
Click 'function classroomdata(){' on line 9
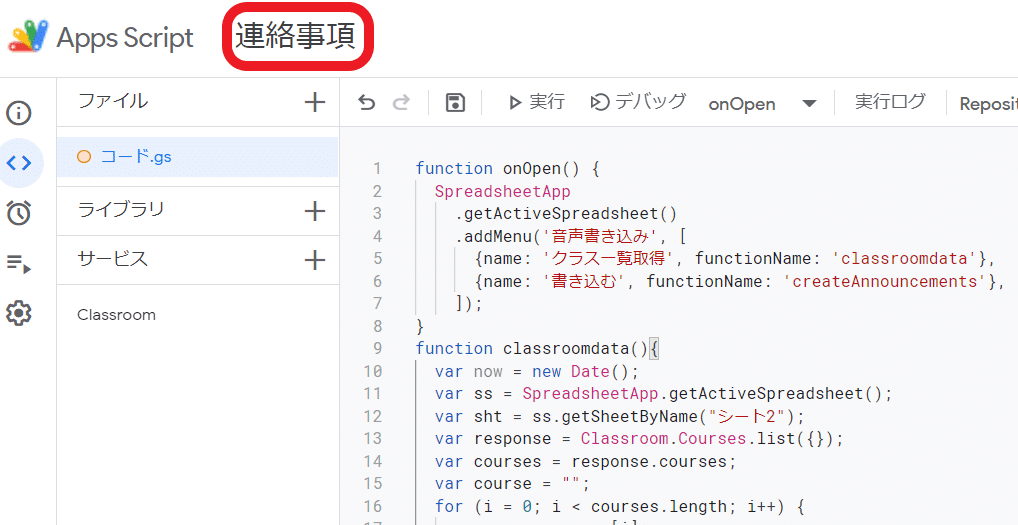(538, 348)
